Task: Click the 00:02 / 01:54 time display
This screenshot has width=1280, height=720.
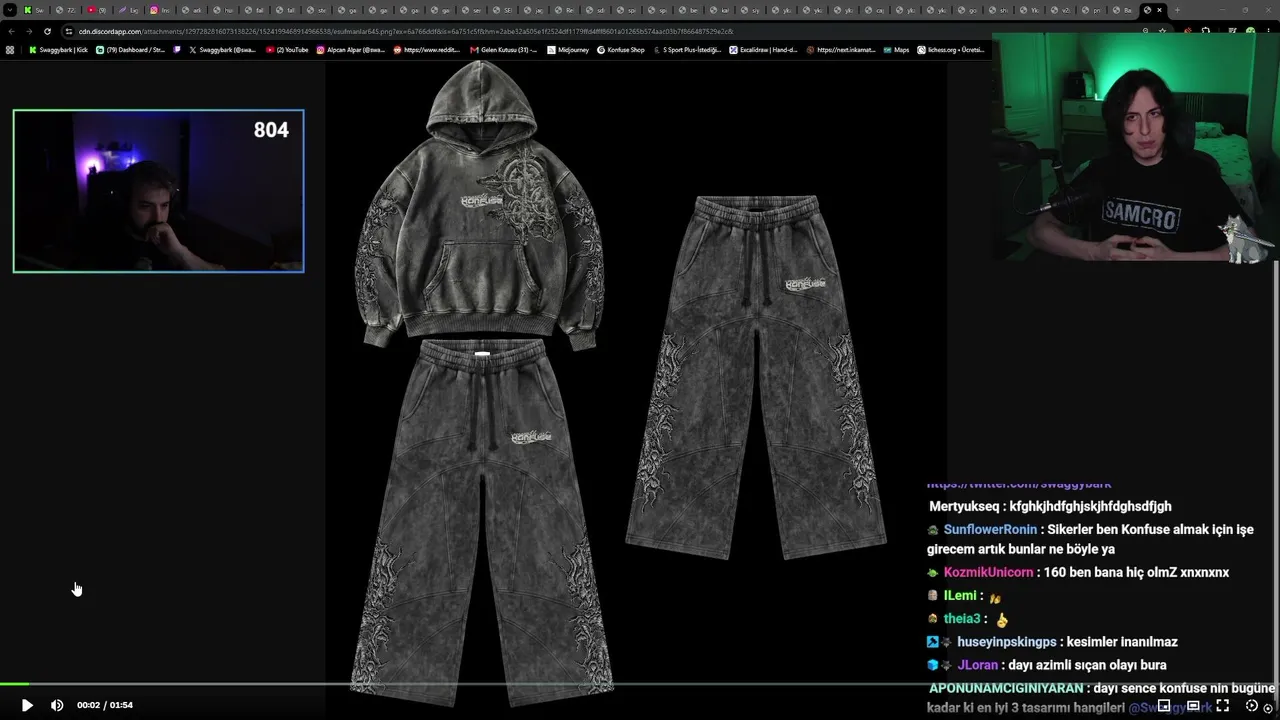Action: 105,705
